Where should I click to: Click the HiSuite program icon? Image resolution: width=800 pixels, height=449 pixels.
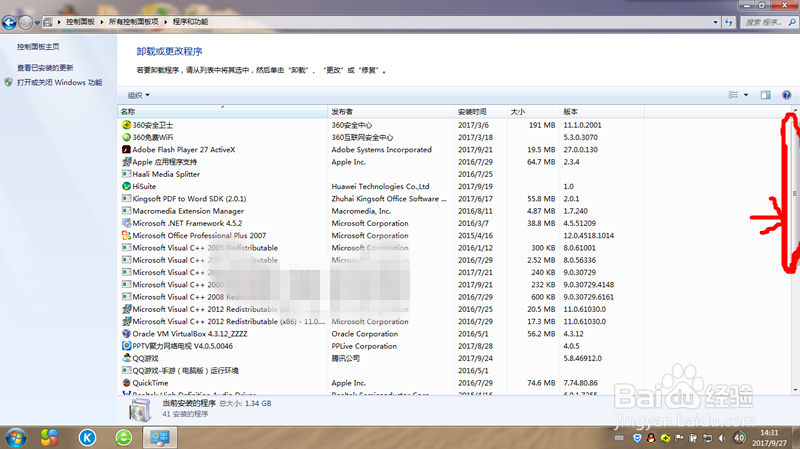(x=127, y=186)
